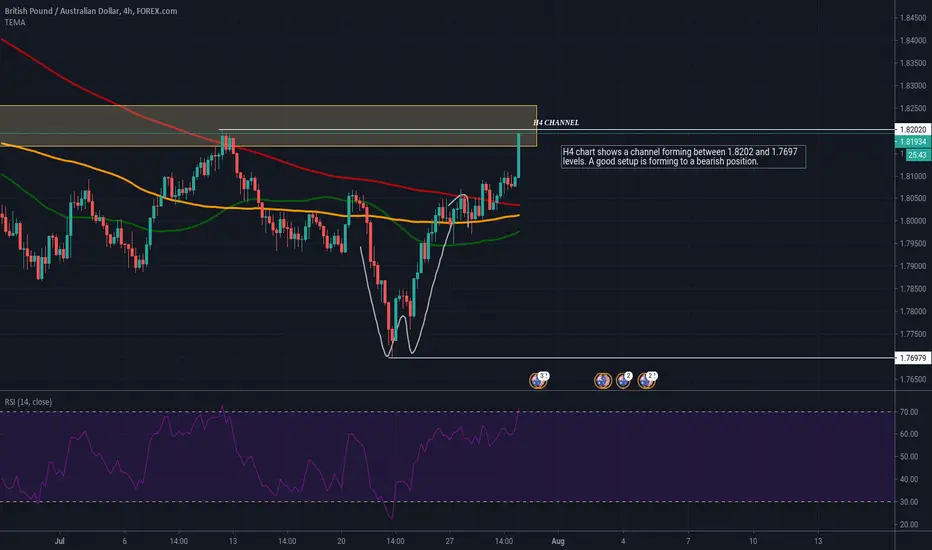
Task: Click the 1.81934 current price label
Action: (912, 142)
